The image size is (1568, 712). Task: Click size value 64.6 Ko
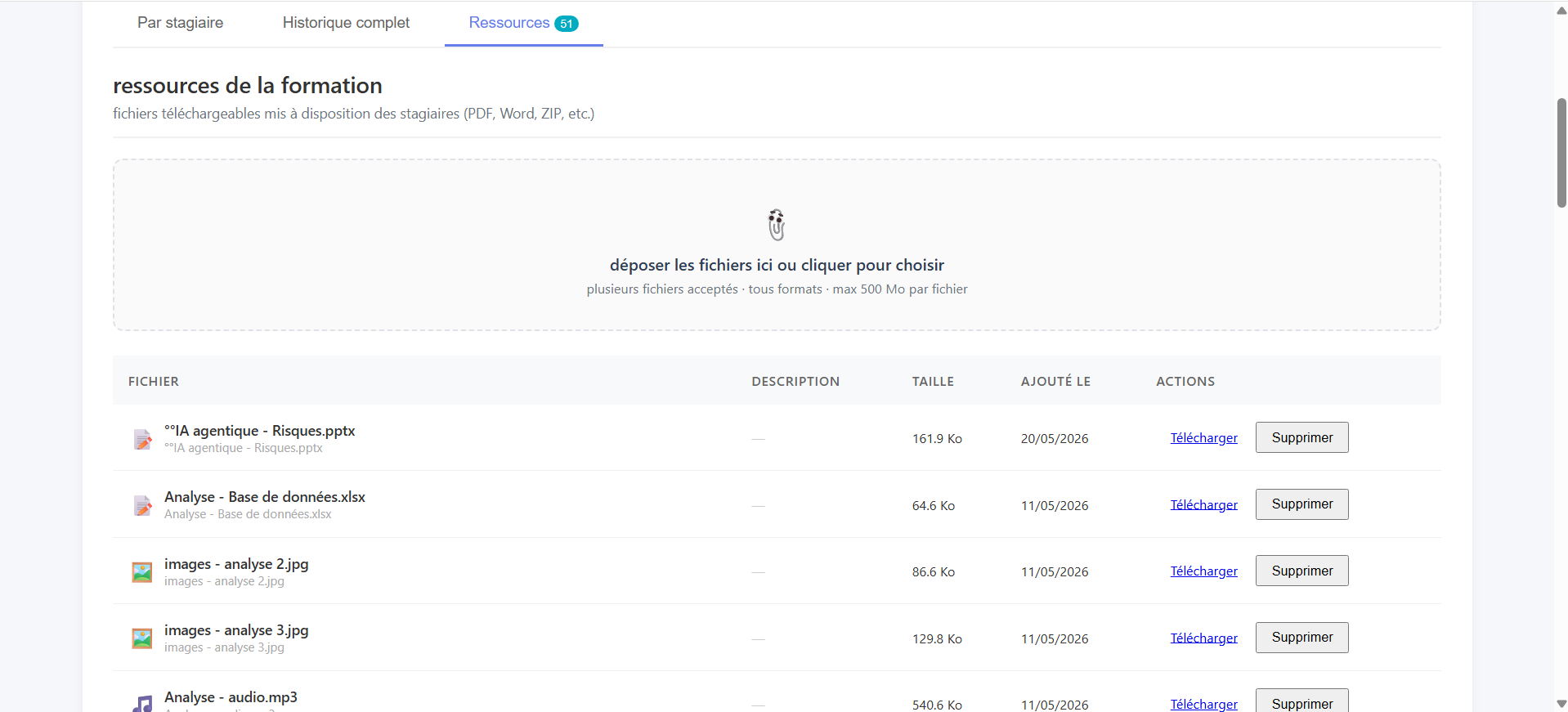point(934,506)
